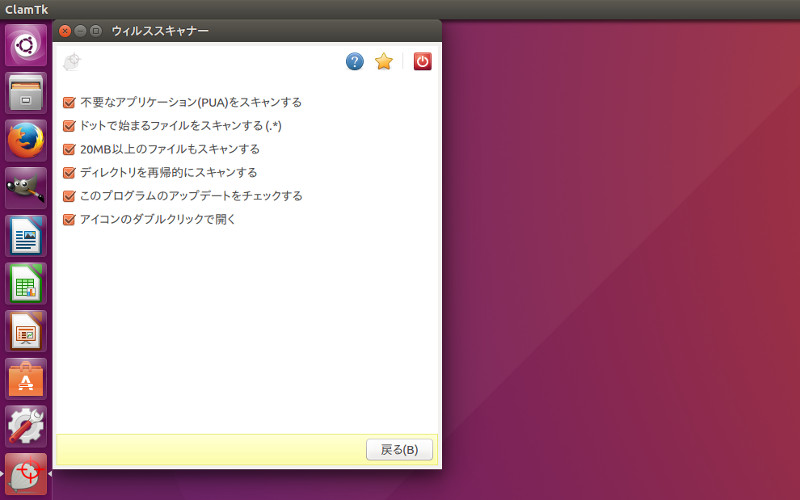Minimize the ウィルススキャナー window

80,31
